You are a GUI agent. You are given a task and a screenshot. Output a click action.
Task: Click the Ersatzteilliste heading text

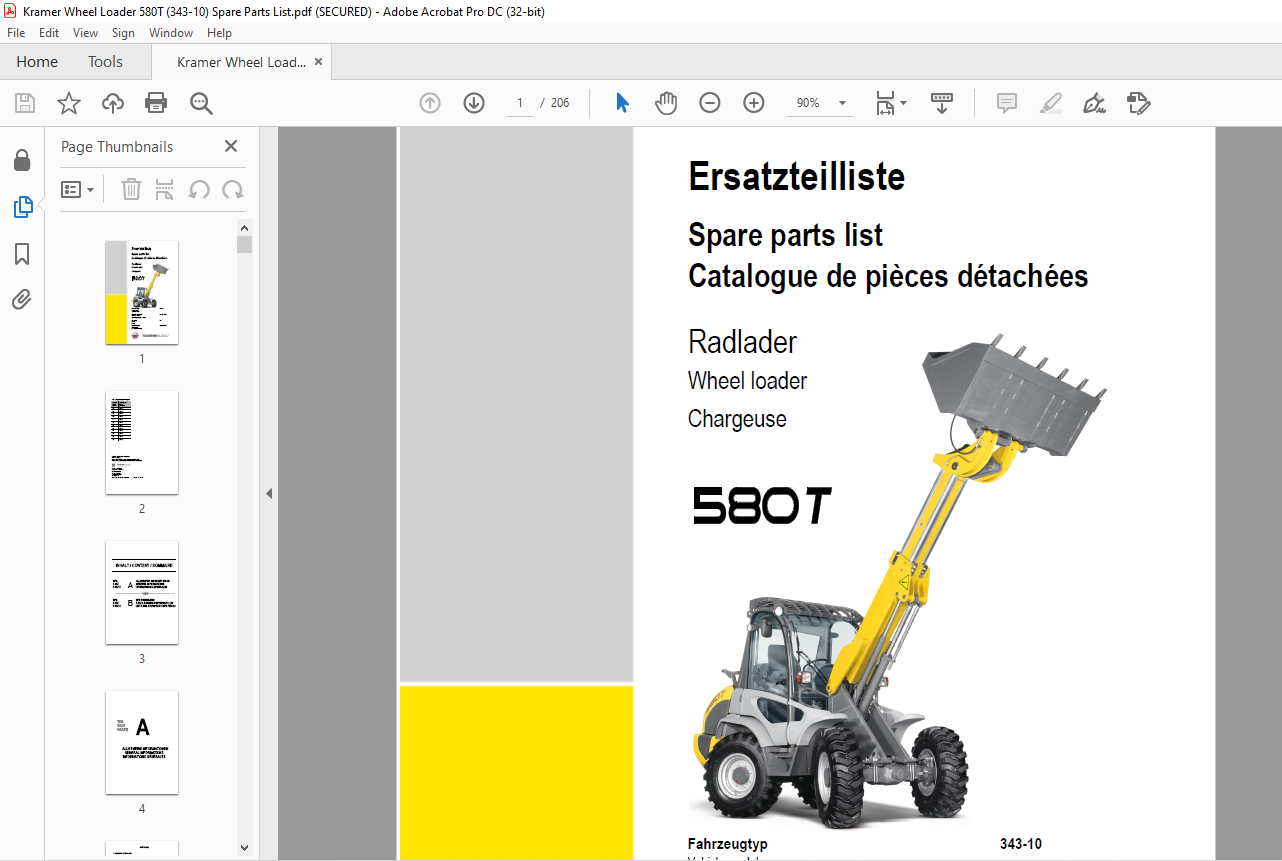[x=797, y=177]
